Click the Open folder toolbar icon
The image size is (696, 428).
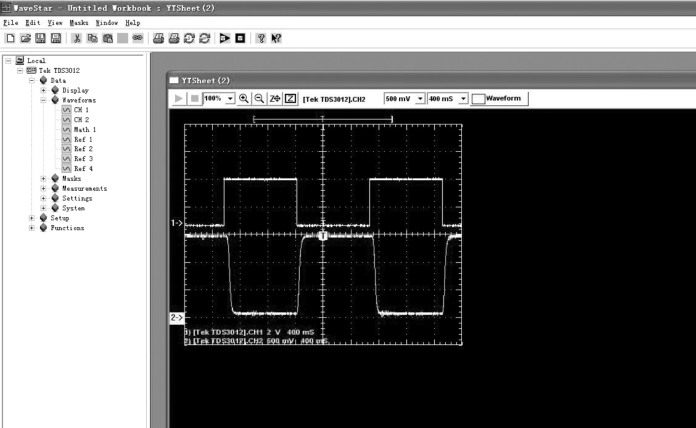click(25, 38)
